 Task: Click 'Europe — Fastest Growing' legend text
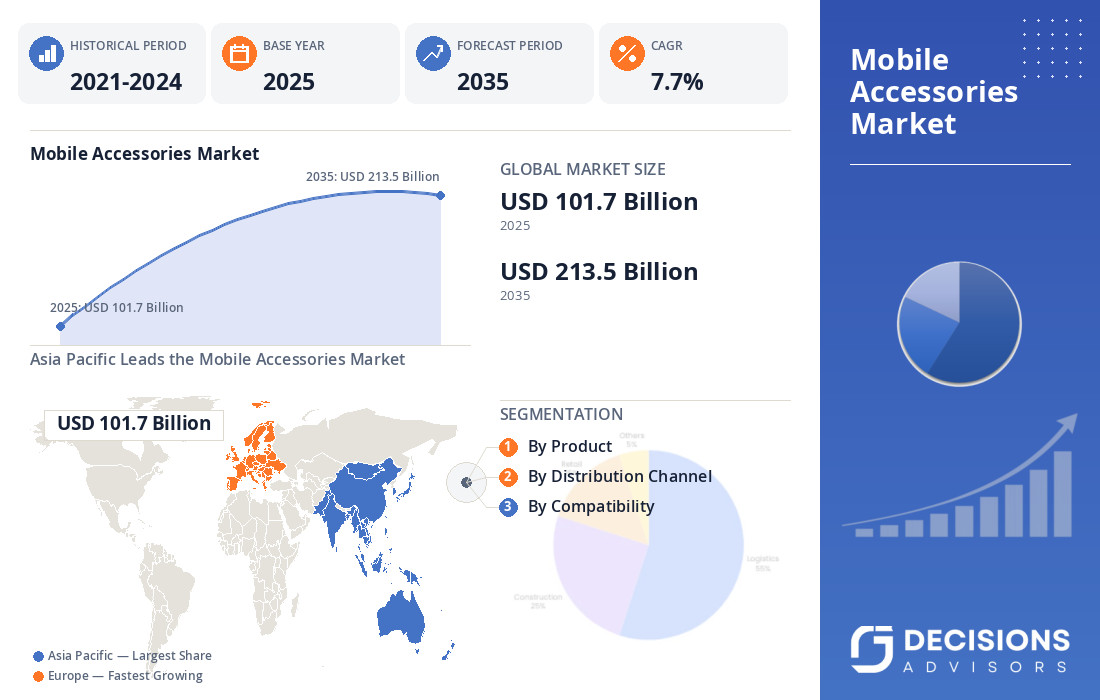126,676
